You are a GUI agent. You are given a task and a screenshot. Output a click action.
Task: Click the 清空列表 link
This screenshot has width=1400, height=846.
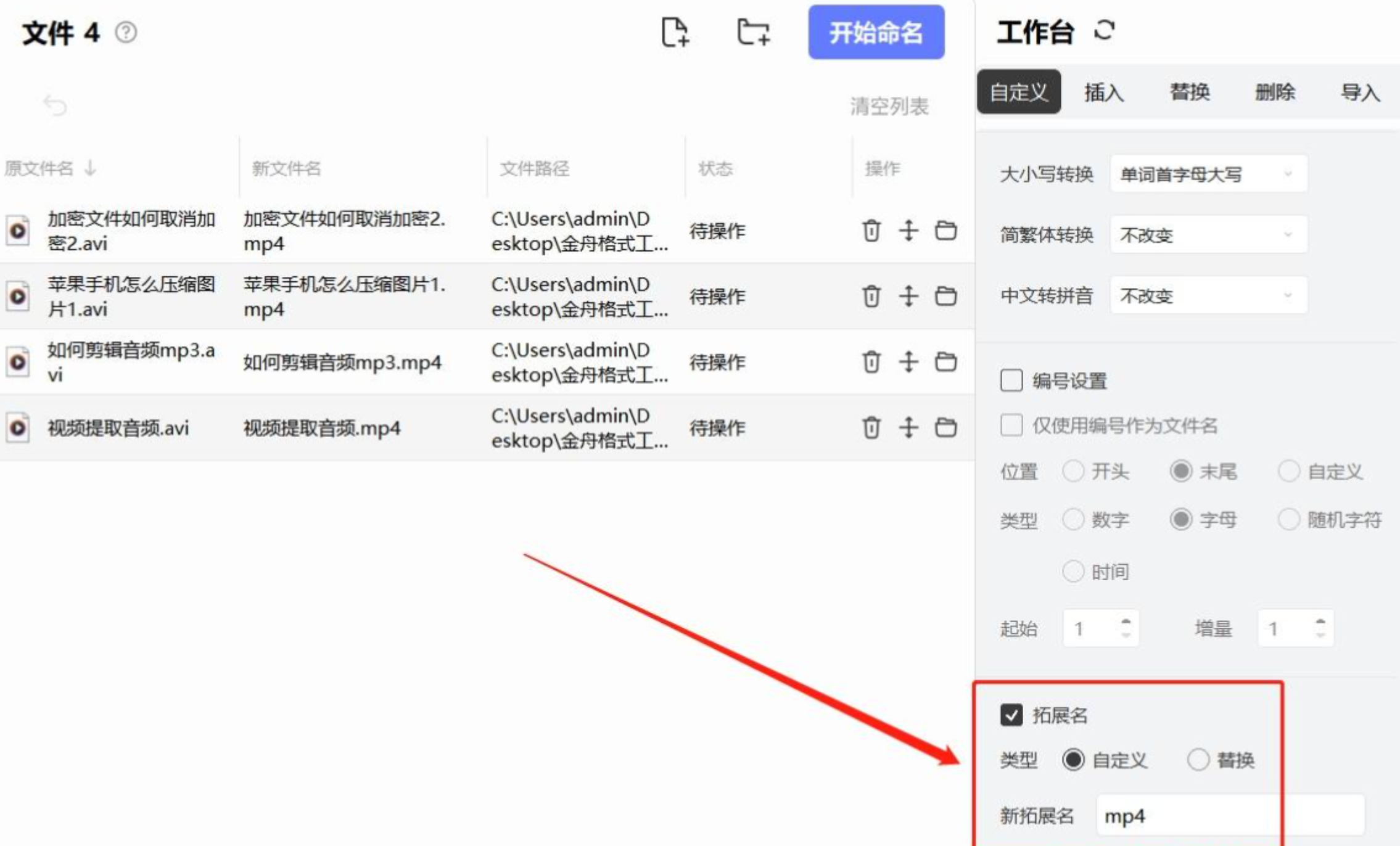[x=889, y=107]
